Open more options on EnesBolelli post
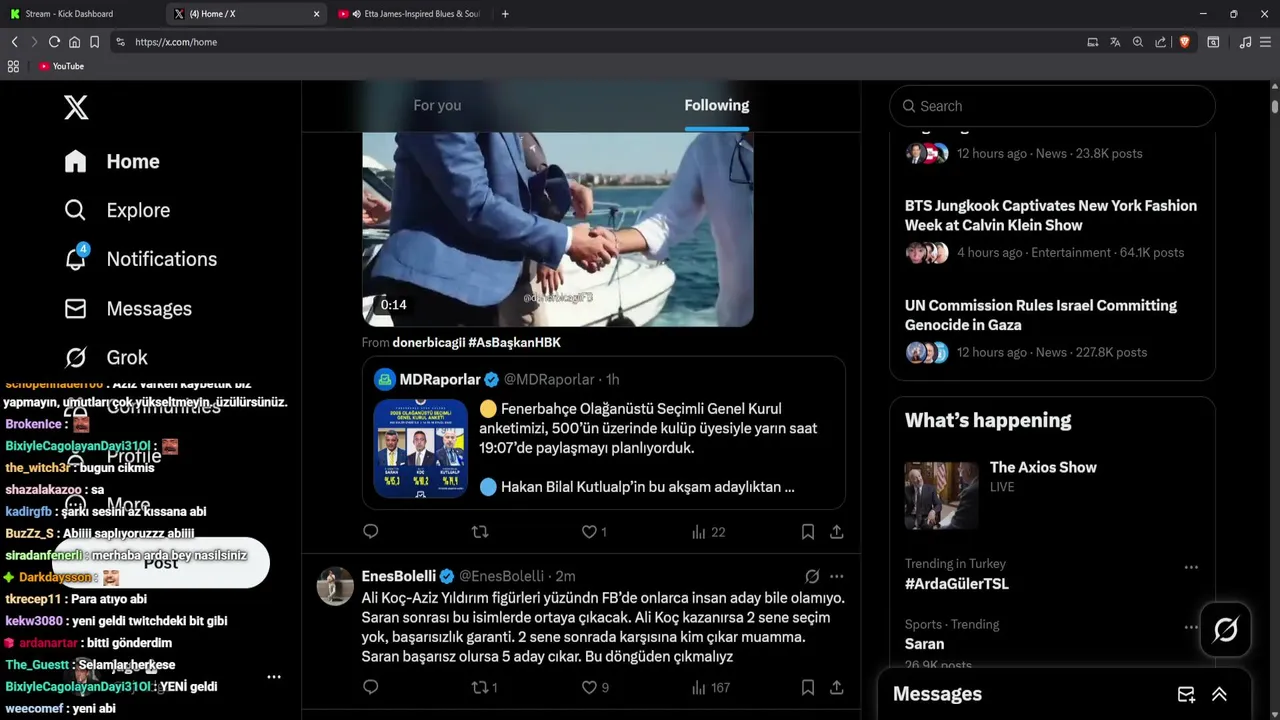 click(837, 576)
